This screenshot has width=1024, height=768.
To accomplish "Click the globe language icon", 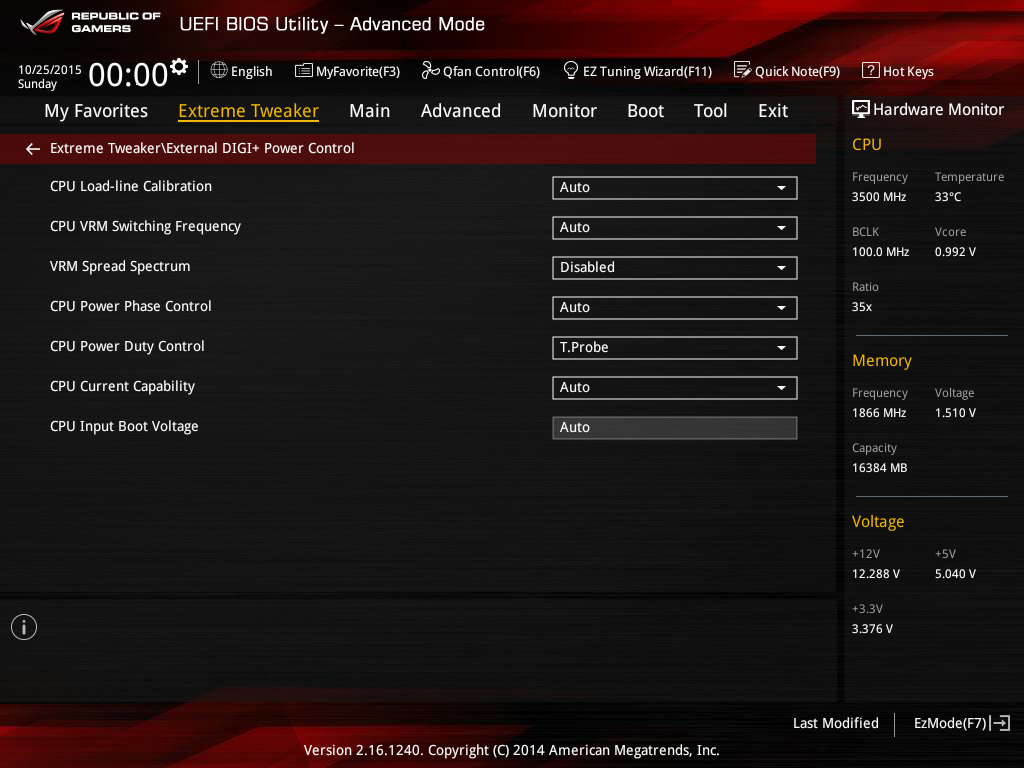I will [x=219, y=70].
